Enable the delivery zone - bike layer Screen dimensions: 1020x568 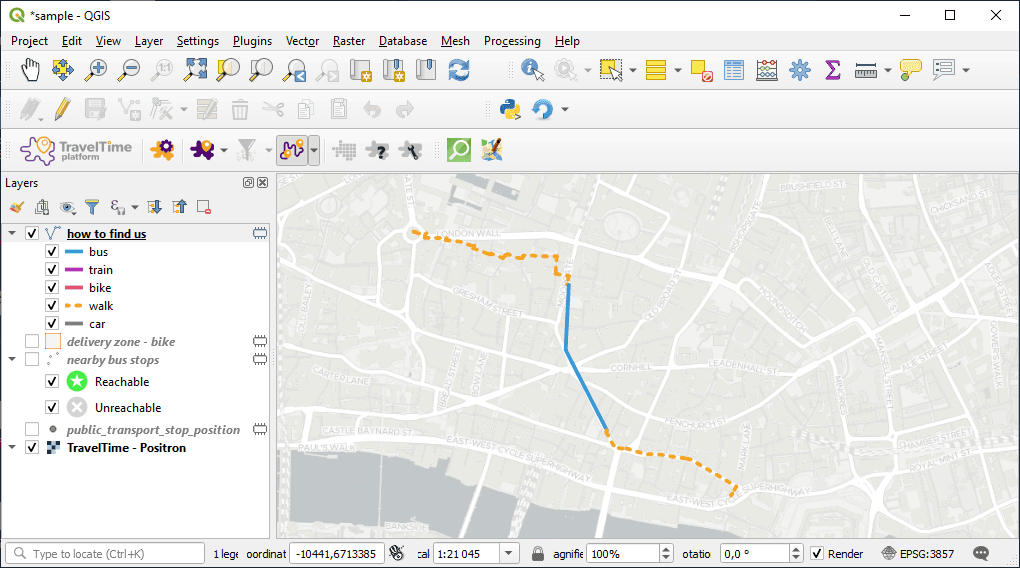tap(32, 342)
